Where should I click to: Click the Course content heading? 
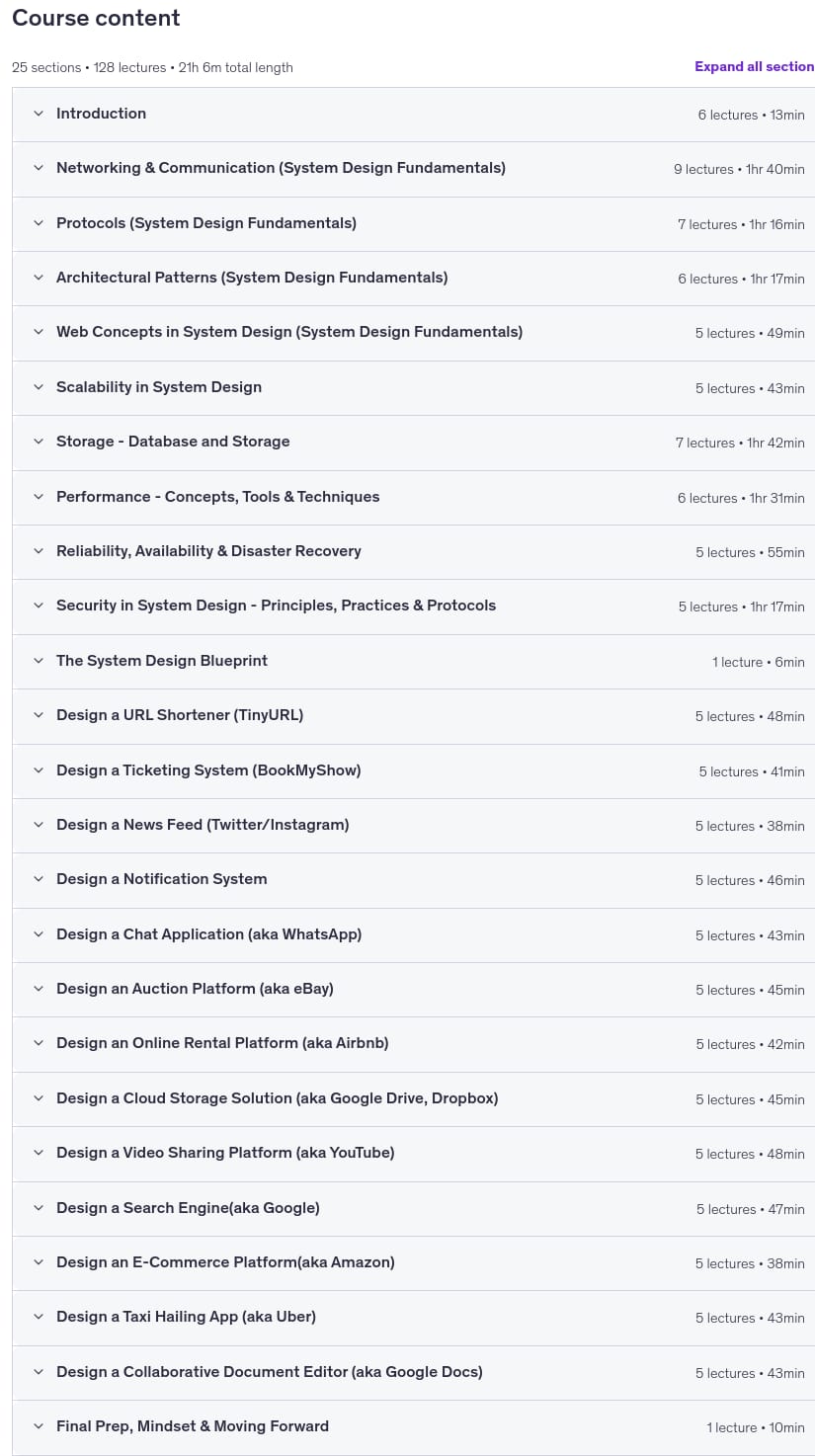point(96,18)
